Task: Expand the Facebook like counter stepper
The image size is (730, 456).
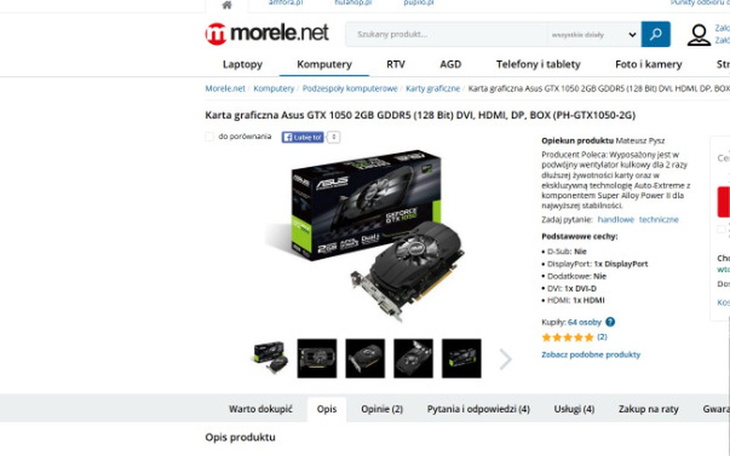Action: tap(333, 137)
